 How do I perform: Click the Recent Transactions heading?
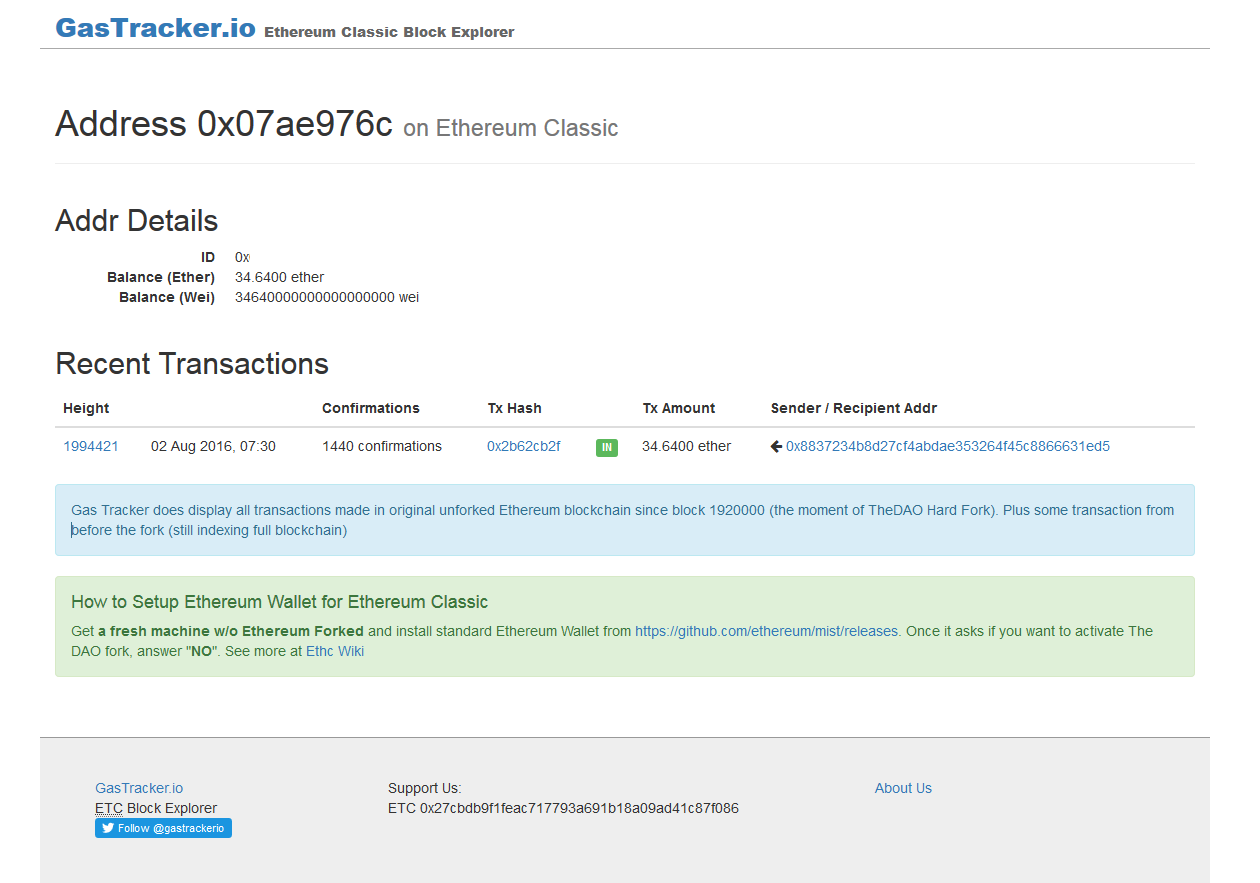point(192,363)
